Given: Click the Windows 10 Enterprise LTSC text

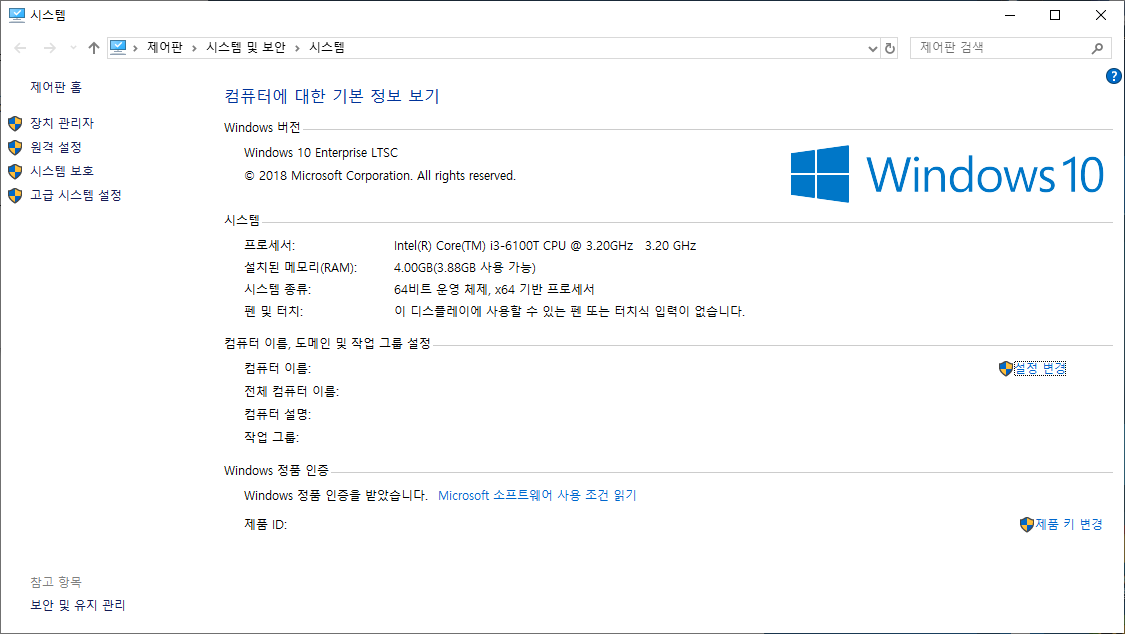Looking at the screenshot, I should coord(321,153).
